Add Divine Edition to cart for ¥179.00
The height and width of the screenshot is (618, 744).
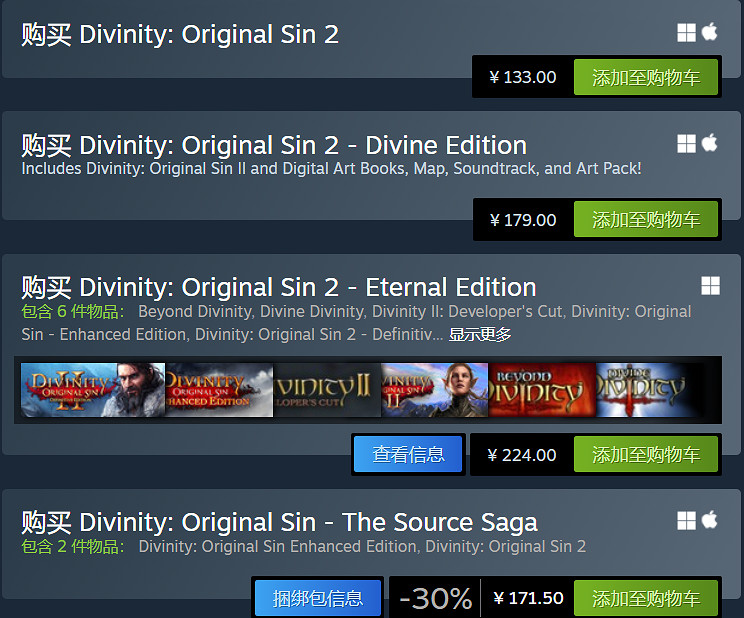click(x=646, y=219)
